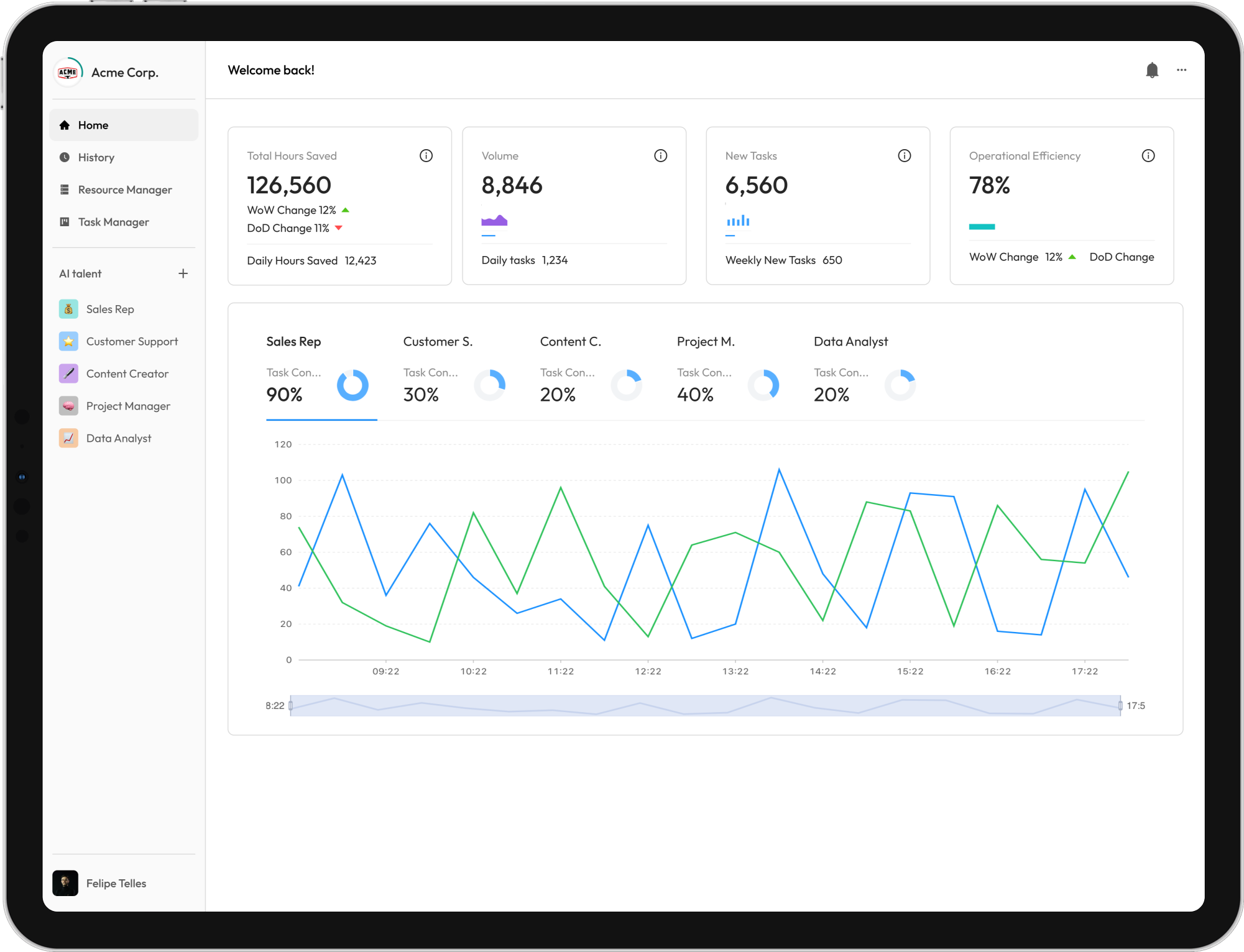Image resolution: width=1244 pixels, height=952 pixels.
Task: Open History from the sidebar
Action: [96, 157]
